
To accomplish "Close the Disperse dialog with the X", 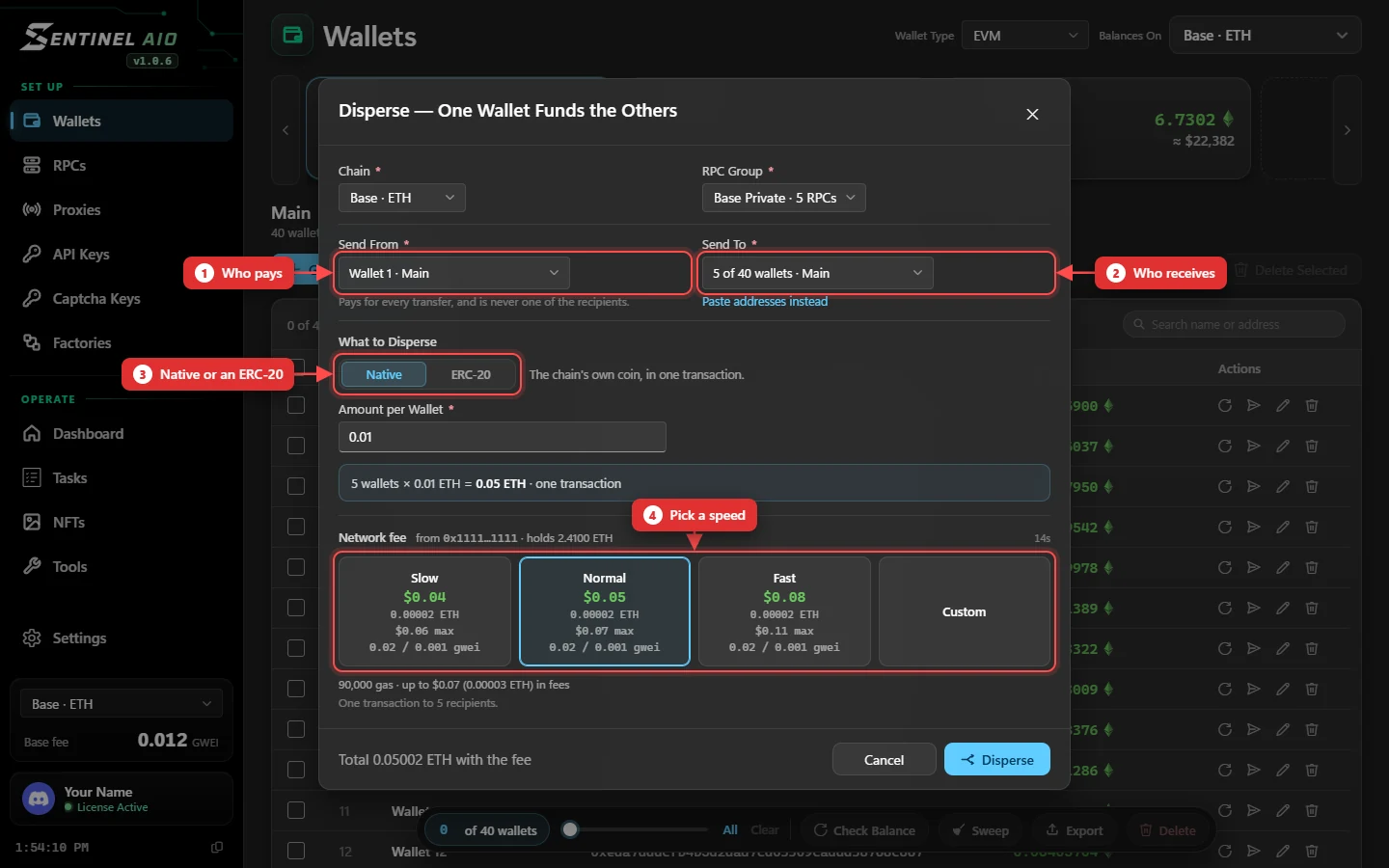I will [x=1032, y=114].
